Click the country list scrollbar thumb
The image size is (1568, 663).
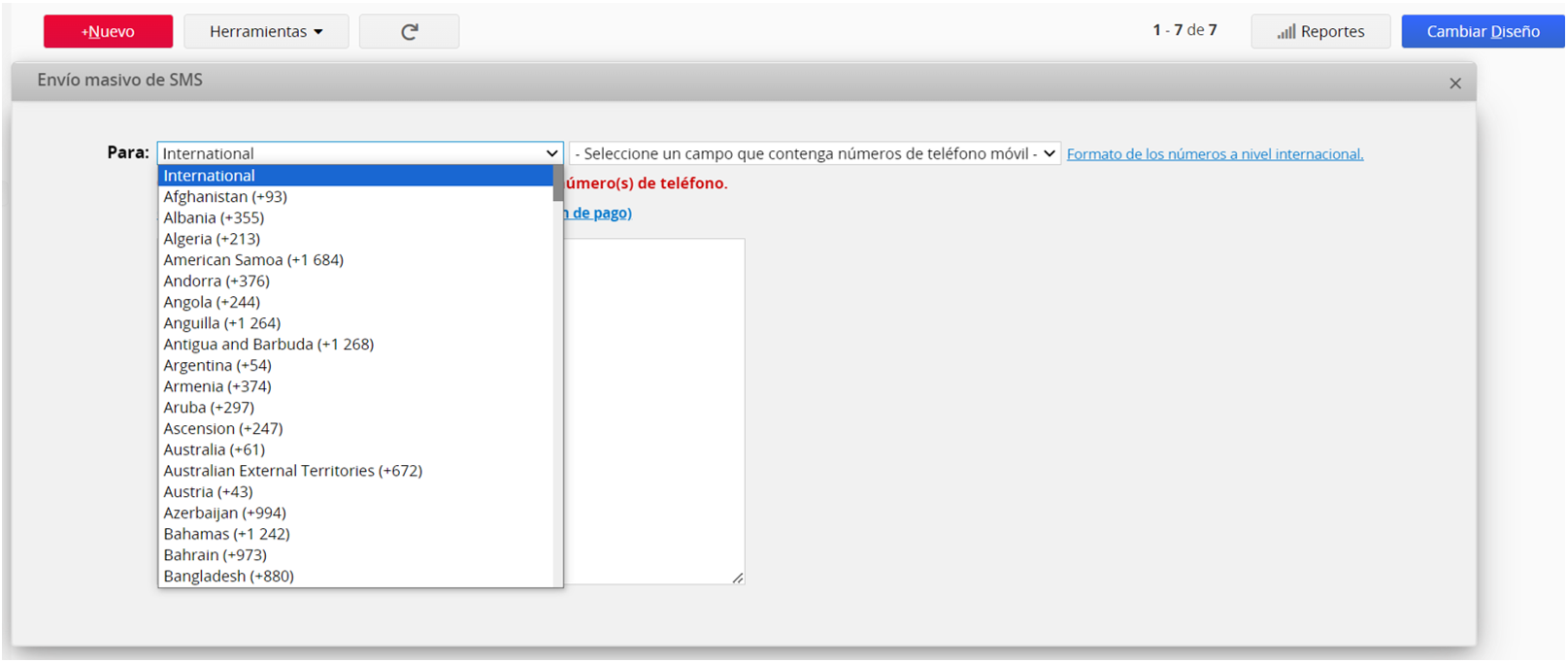pos(557,183)
